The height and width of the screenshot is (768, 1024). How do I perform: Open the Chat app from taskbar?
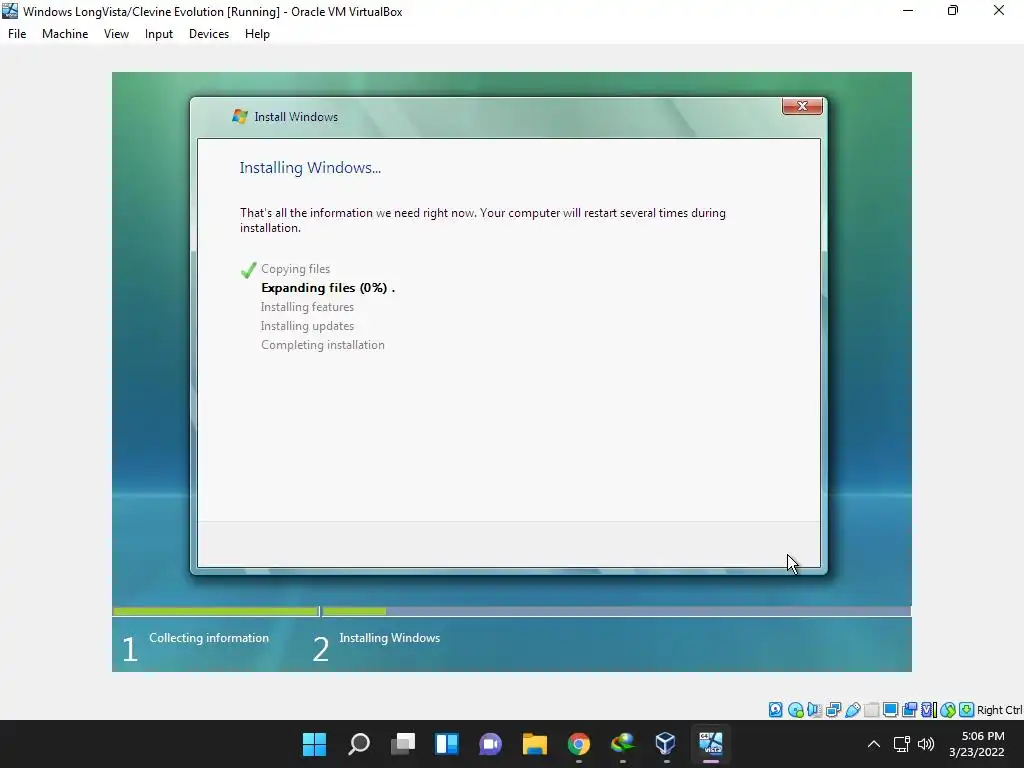tap(490, 744)
